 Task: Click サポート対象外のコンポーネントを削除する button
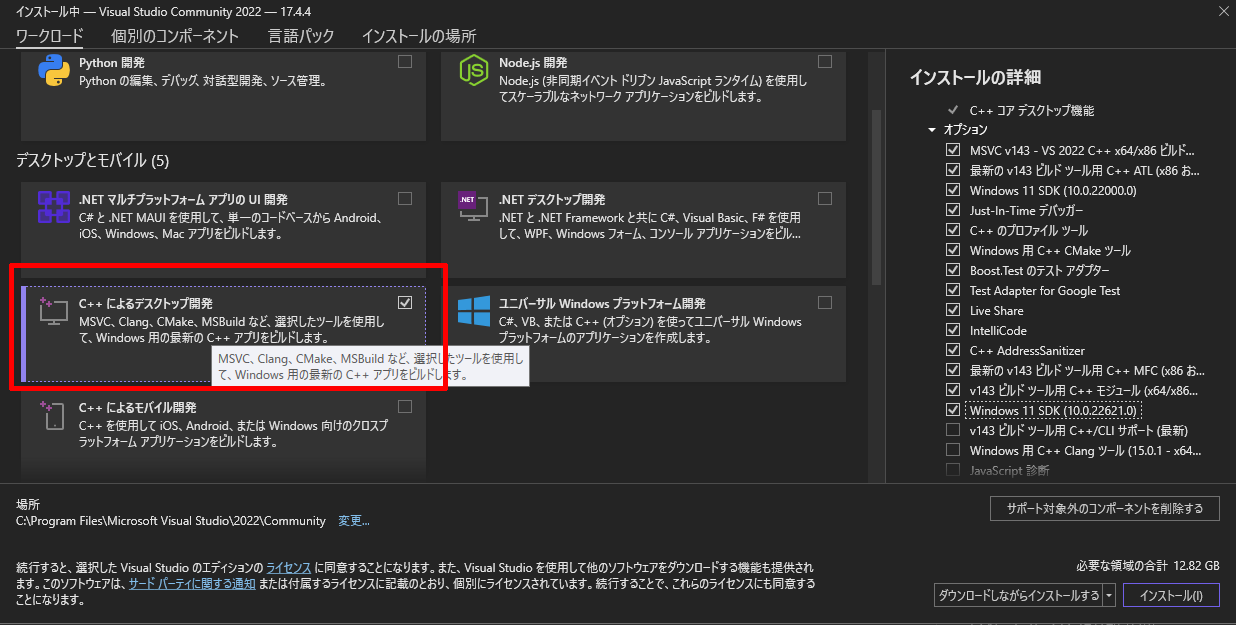click(1105, 508)
